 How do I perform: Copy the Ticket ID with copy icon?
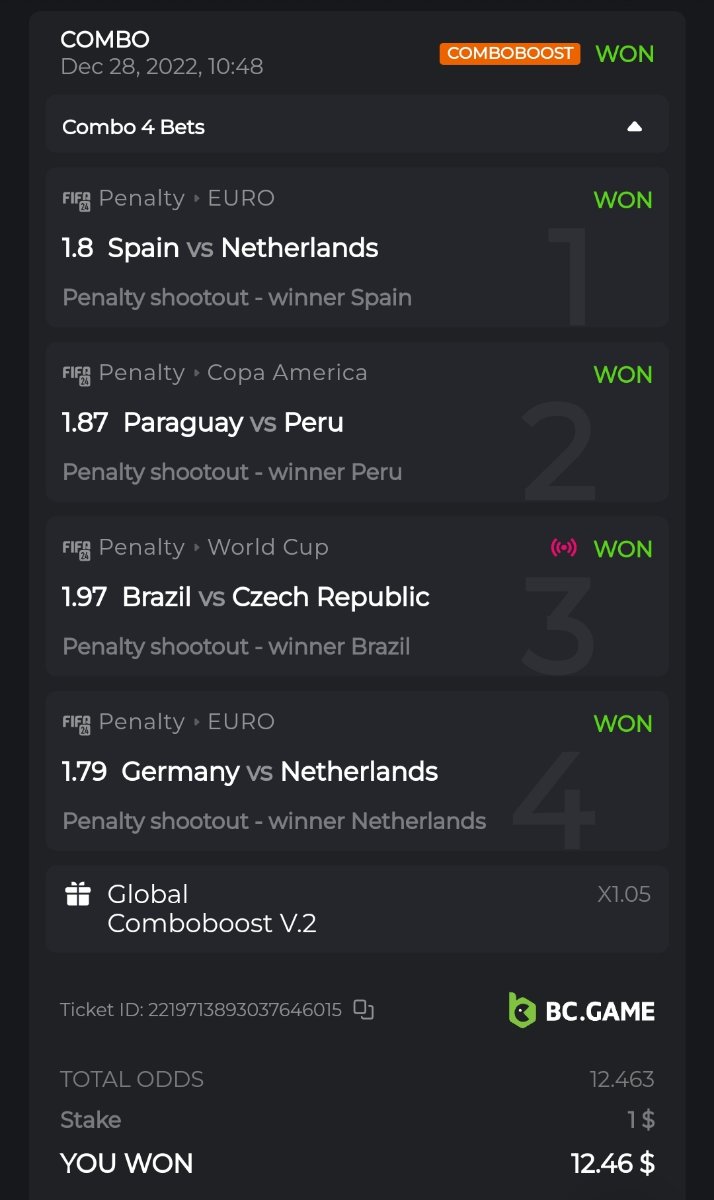tap(364, 1010)
